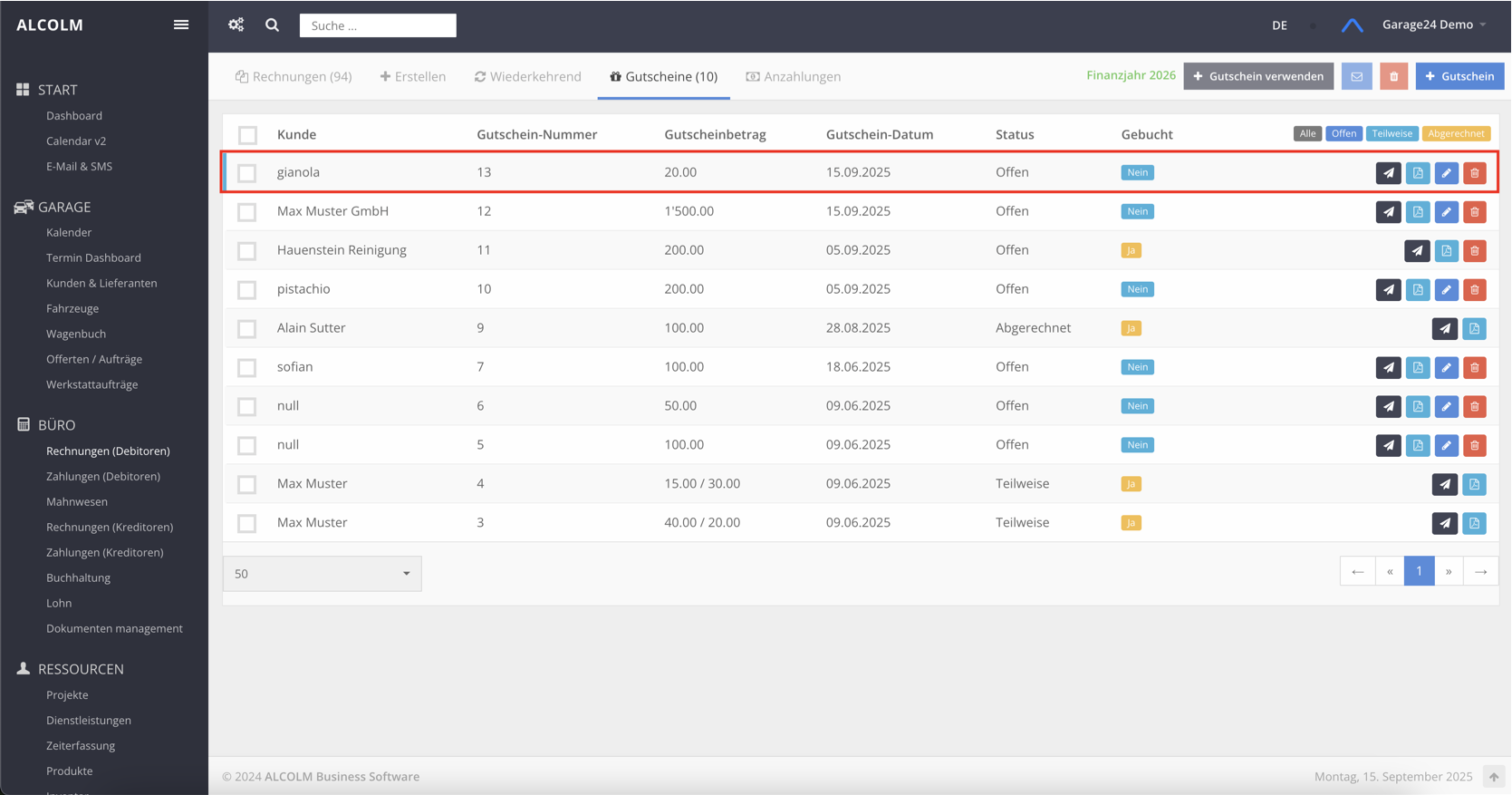
Task: Click the Gutschein verwenden button
Action: [1257, 77]
